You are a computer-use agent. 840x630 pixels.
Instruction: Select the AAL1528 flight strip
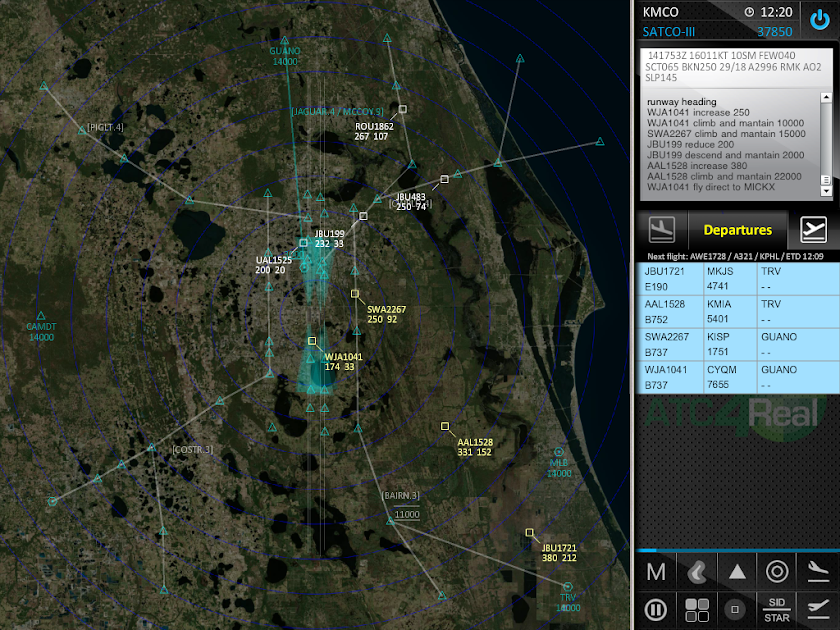(737, 311)
